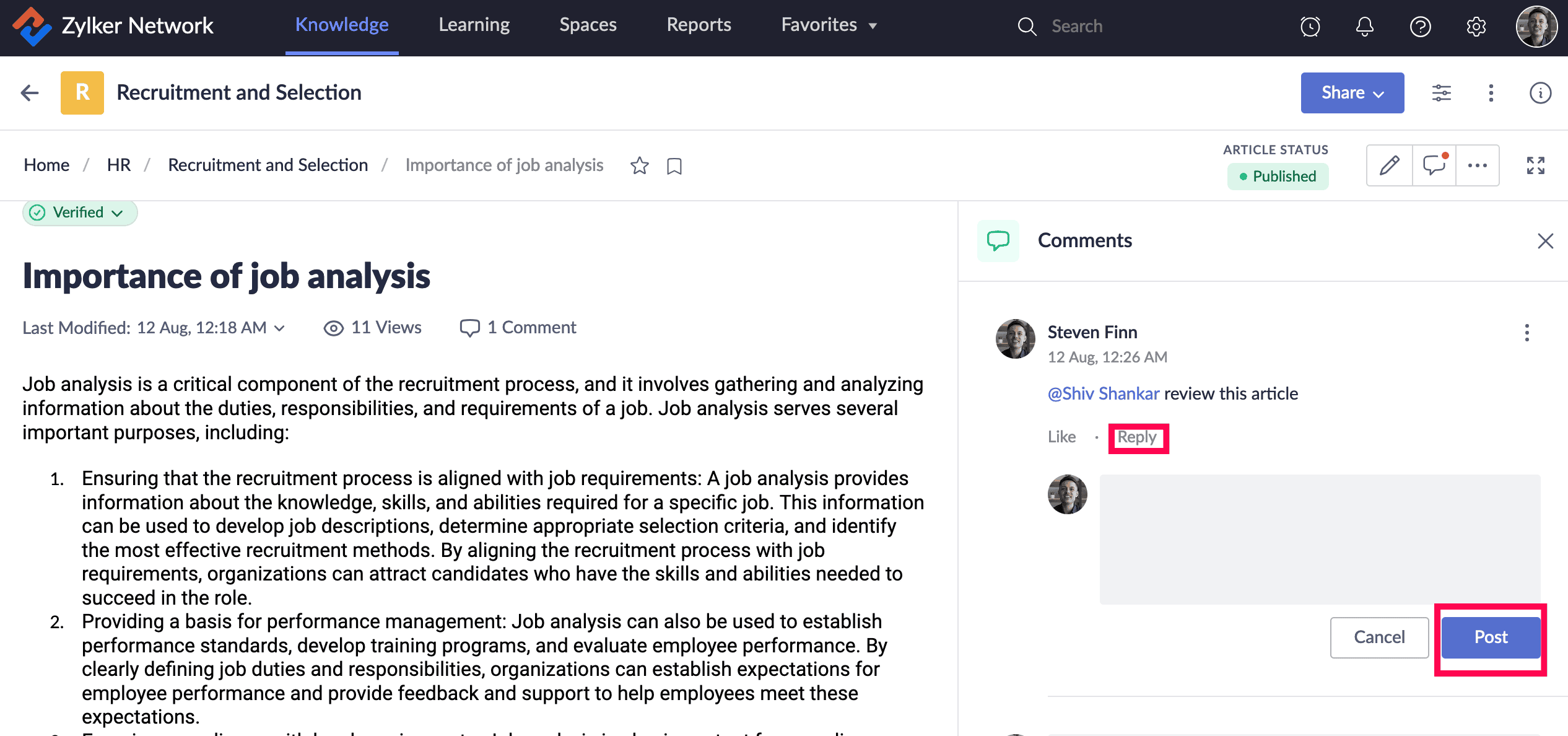The image size is (1568, 736).
Task: Open the notifications bell
Action: pyautogui.click(x=1365, y=27)
